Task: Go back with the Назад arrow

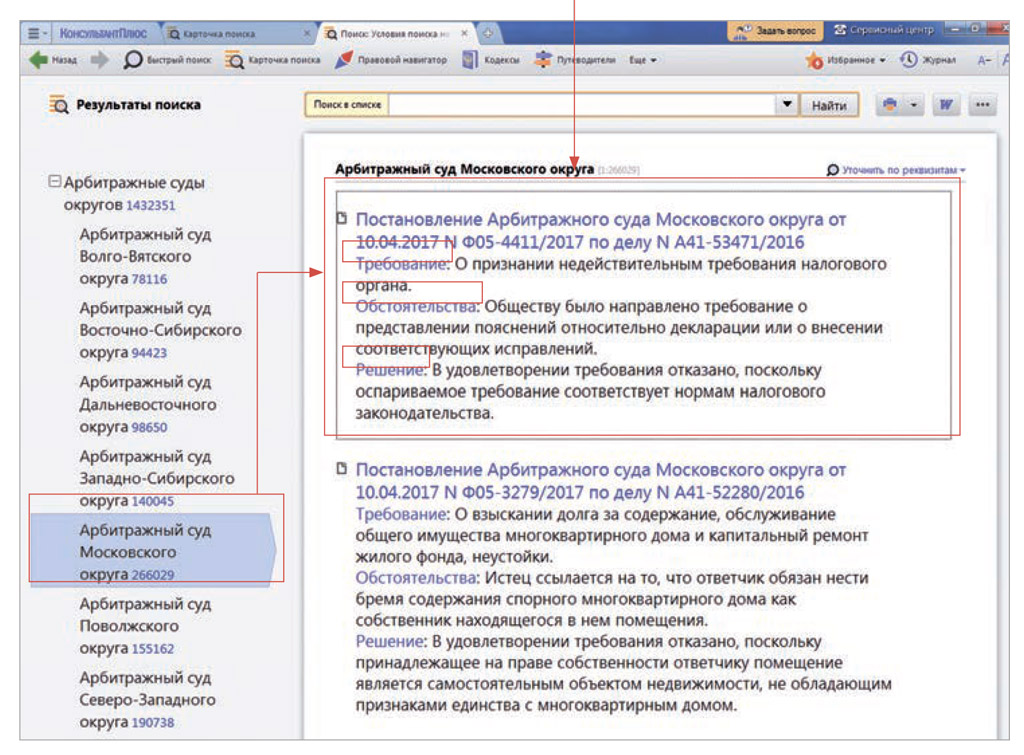Action: (54, 60)
